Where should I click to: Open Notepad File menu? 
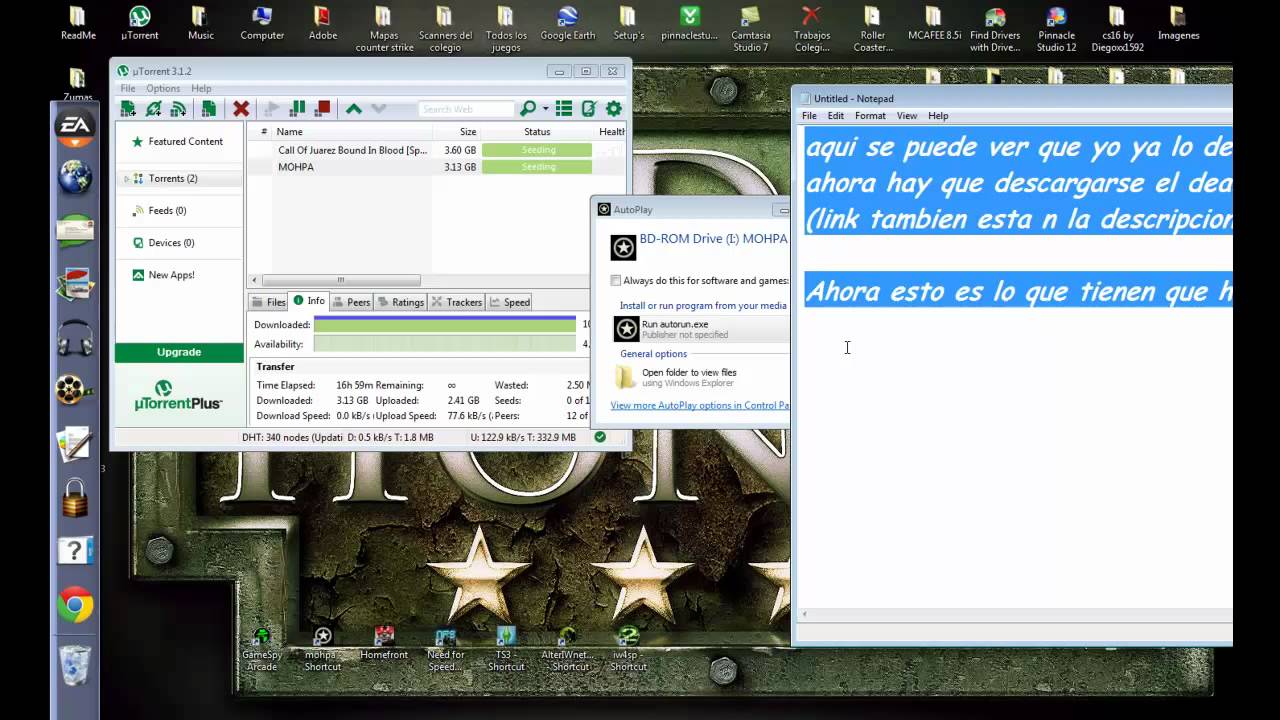[809, 116]
